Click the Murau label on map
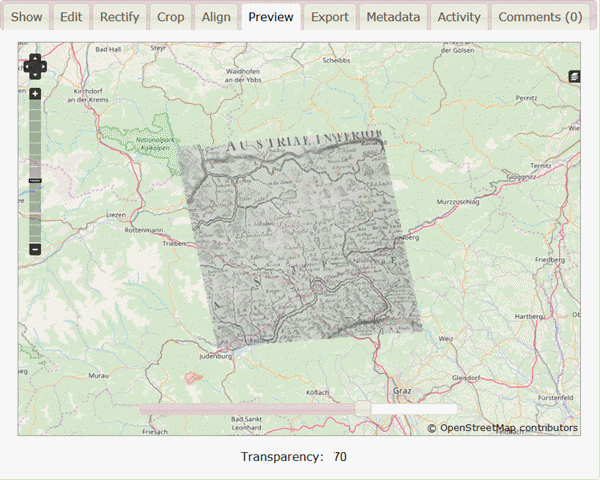This screenshot has height=480, width=600. click(99, 376)
